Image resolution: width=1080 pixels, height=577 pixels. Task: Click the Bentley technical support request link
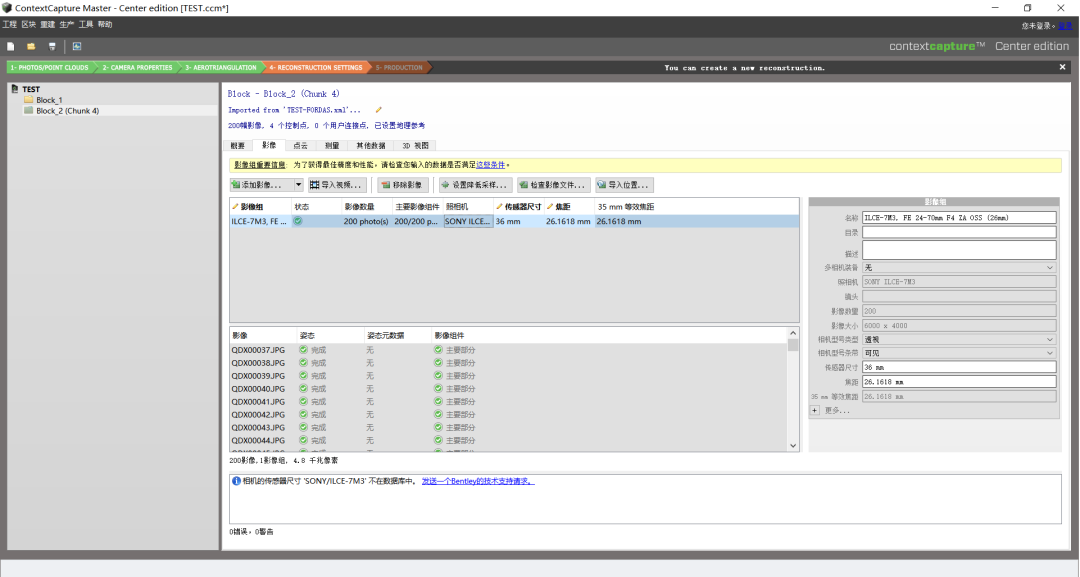pos(478,481)
